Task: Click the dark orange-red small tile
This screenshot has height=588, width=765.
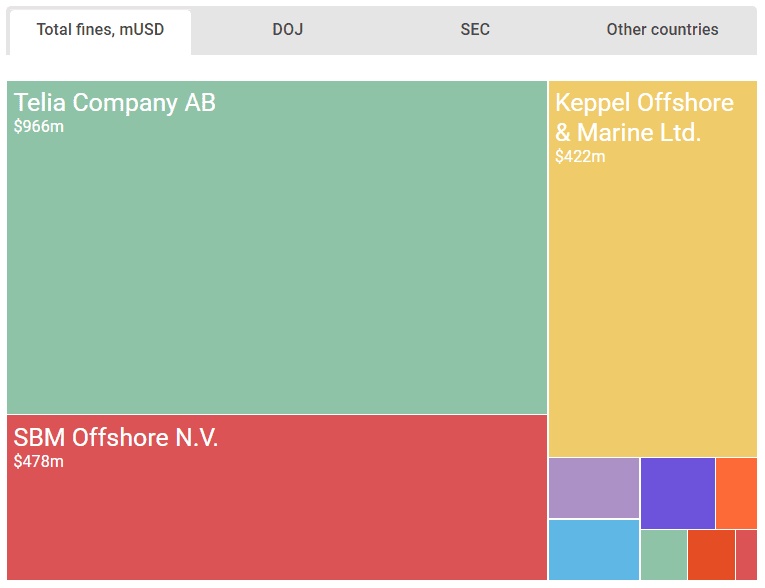Action: [711, 555]
